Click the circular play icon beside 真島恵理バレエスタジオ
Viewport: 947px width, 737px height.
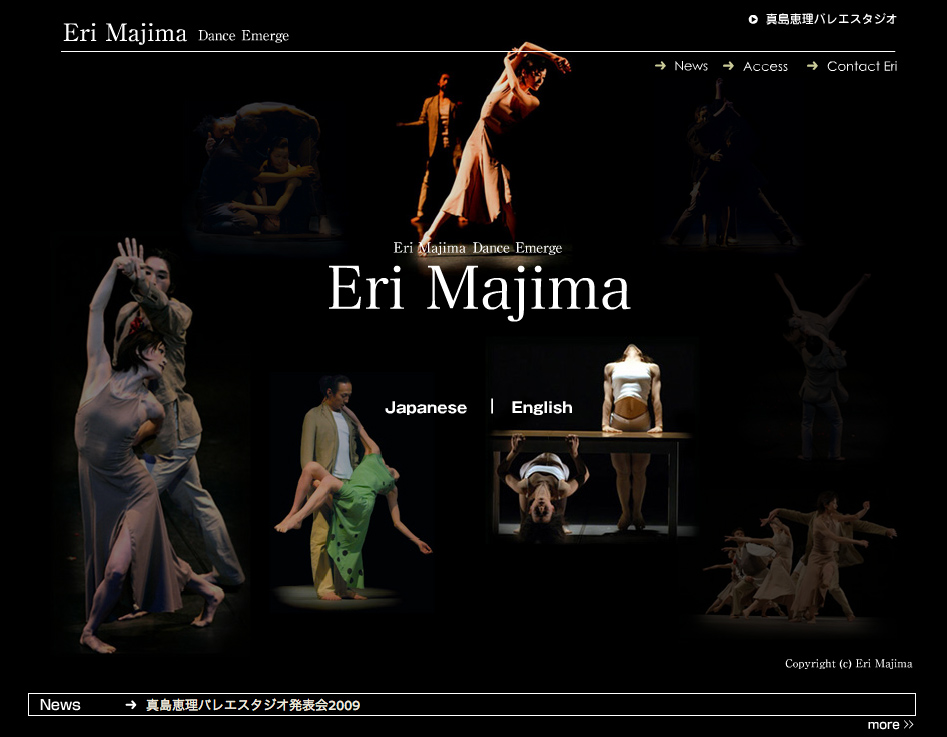(753, 19)
